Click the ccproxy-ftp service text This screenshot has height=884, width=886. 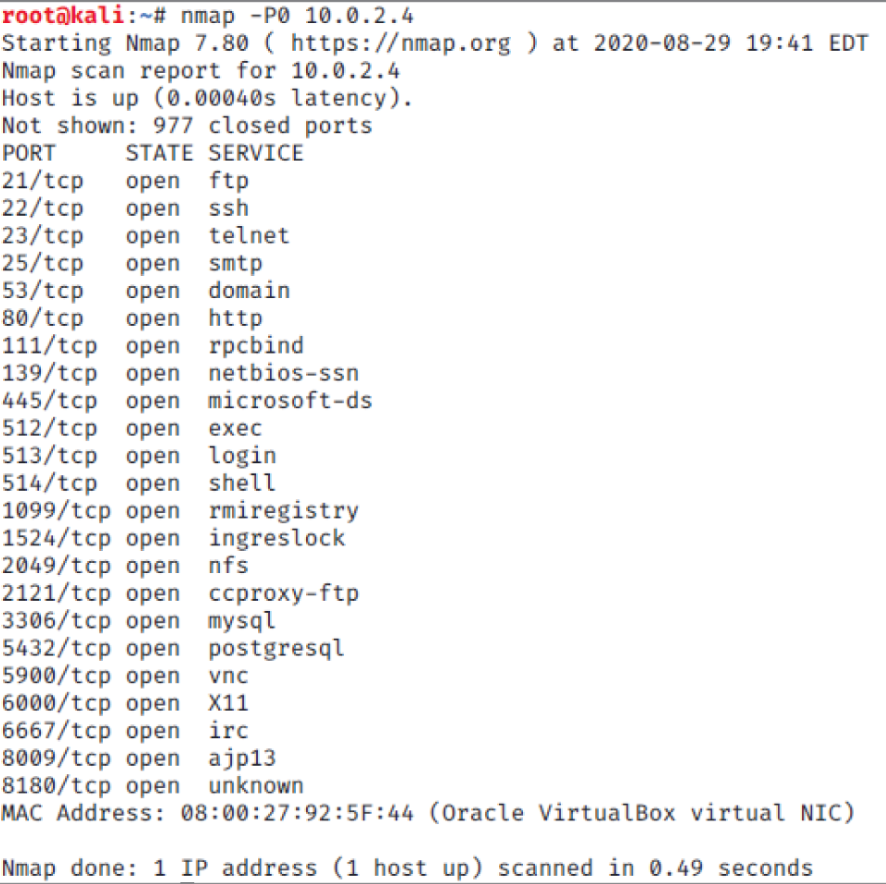click(284, 594)
